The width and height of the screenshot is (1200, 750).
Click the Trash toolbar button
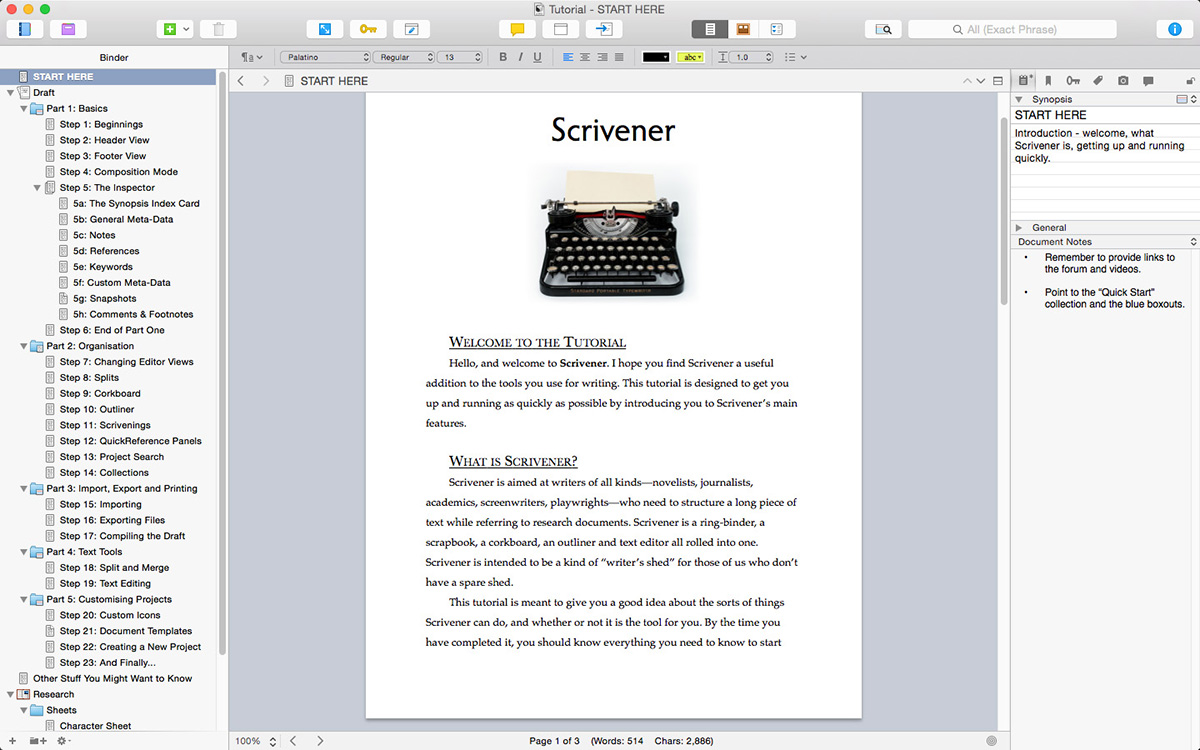pyautogui.click(x=219, y=29)
